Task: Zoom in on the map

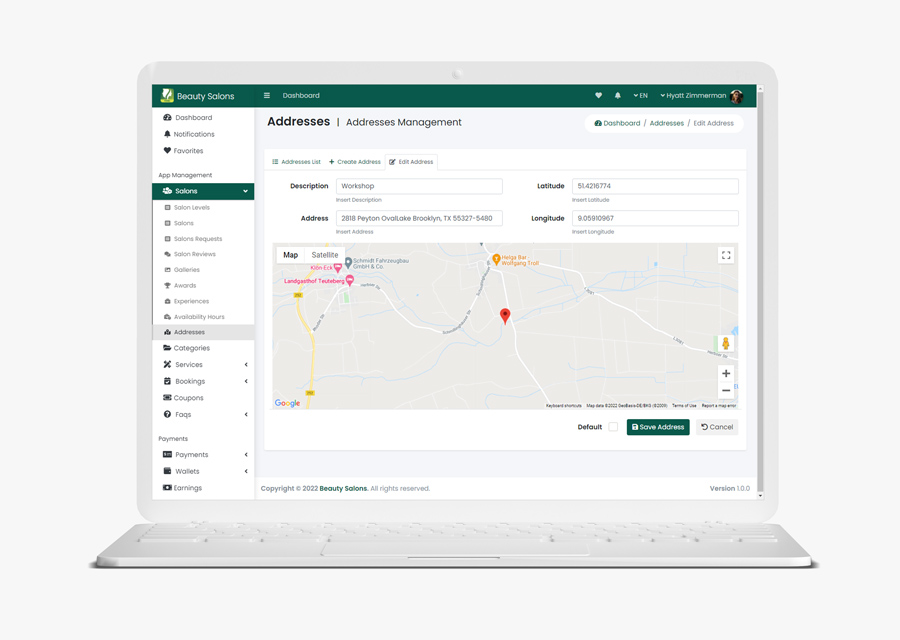Action: (x=726, y=374)
